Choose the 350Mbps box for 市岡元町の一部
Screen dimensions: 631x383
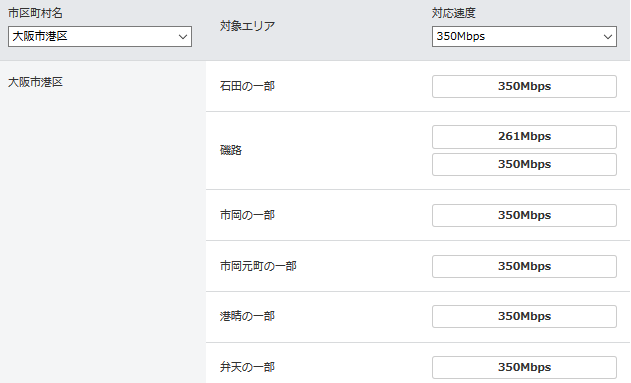coord(524,266)
